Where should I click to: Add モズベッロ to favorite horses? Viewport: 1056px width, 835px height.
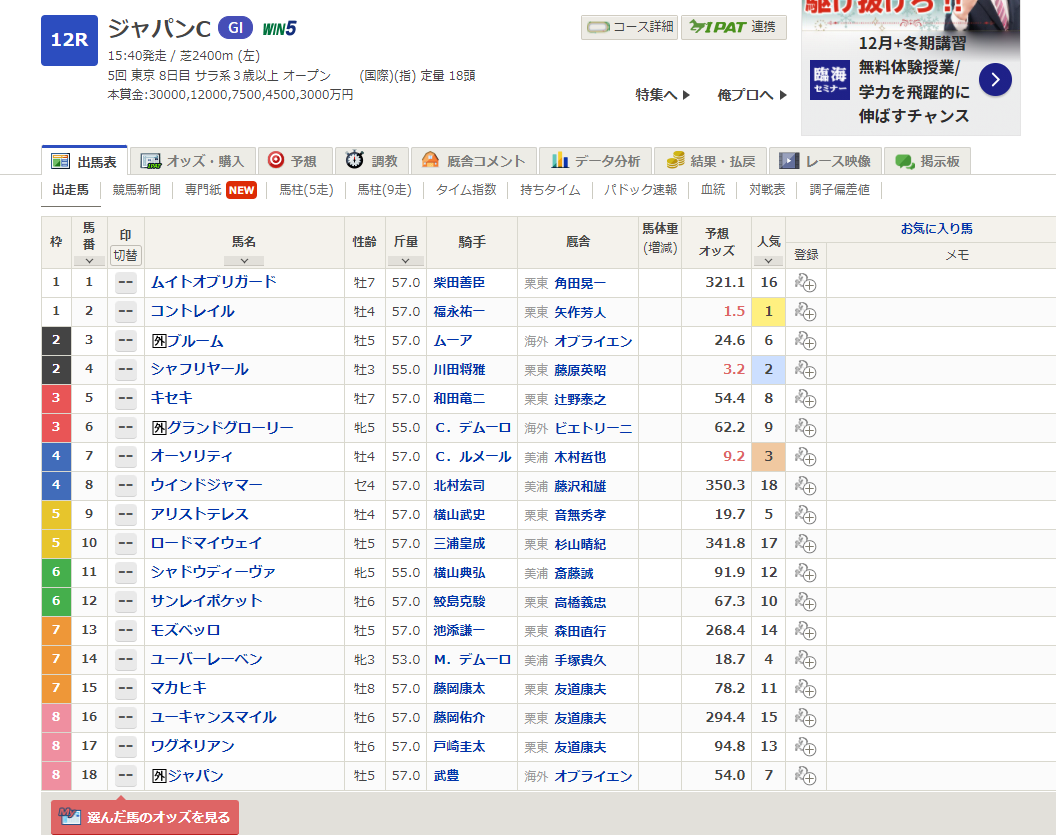(805, 630)
